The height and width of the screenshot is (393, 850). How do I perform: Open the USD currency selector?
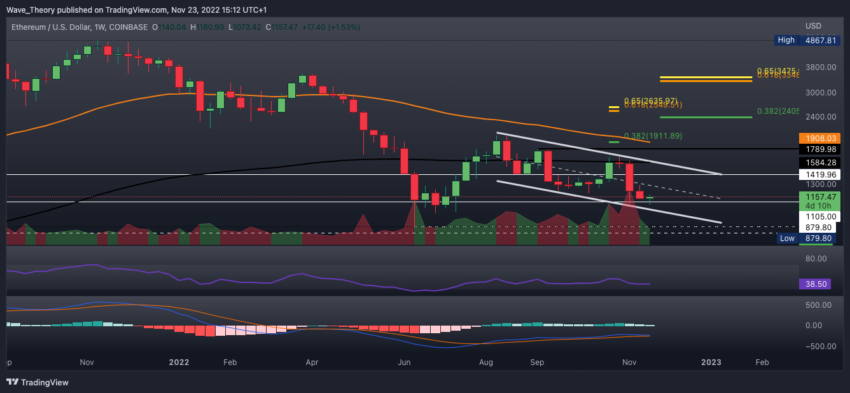tap(813, 26)
